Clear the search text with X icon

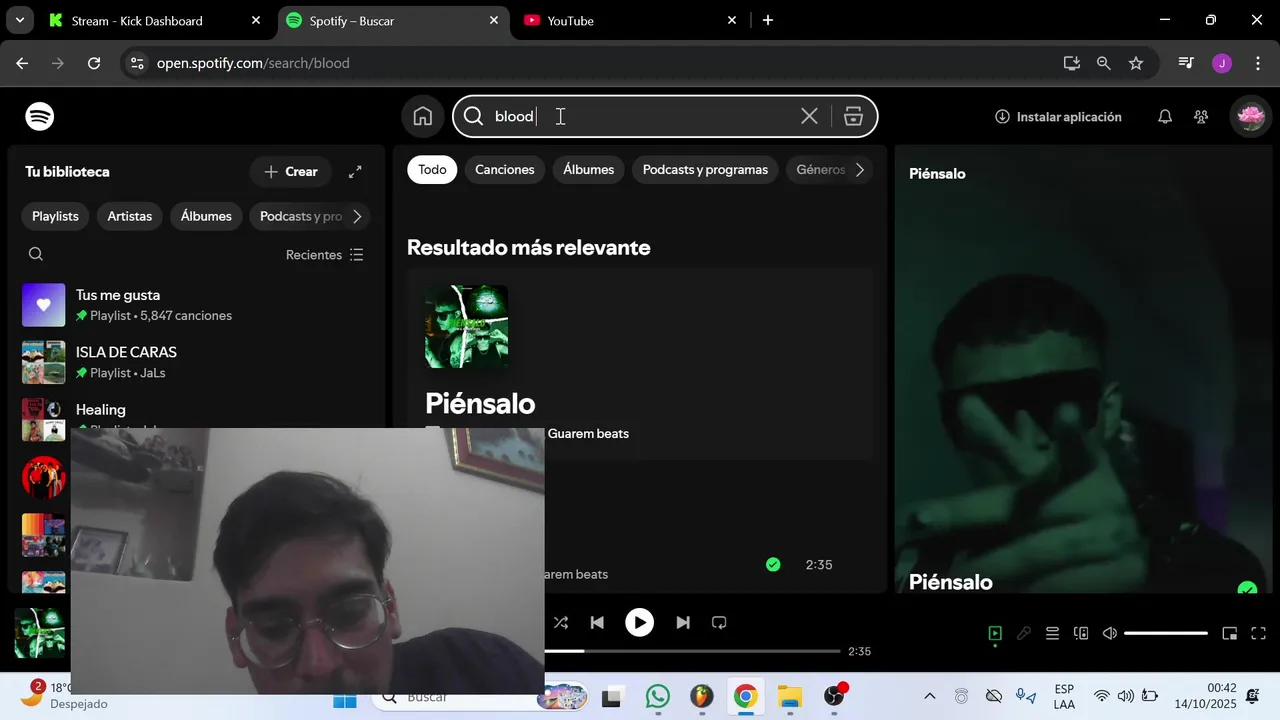809,117
